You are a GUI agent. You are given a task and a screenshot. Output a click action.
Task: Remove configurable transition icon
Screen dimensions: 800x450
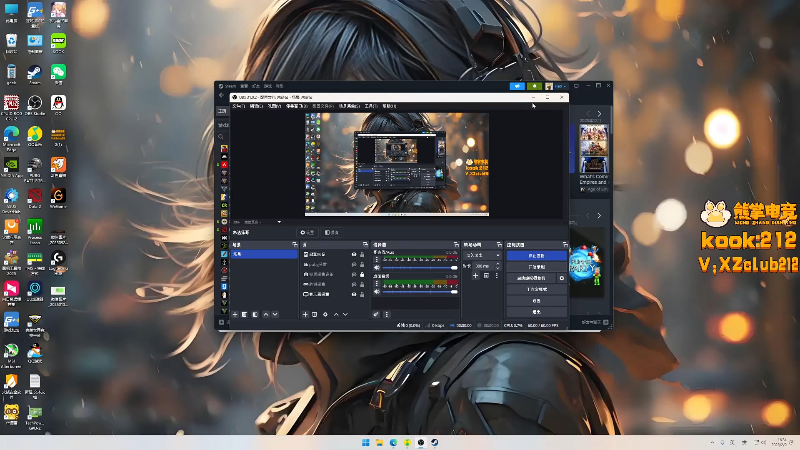coord(486,276)
